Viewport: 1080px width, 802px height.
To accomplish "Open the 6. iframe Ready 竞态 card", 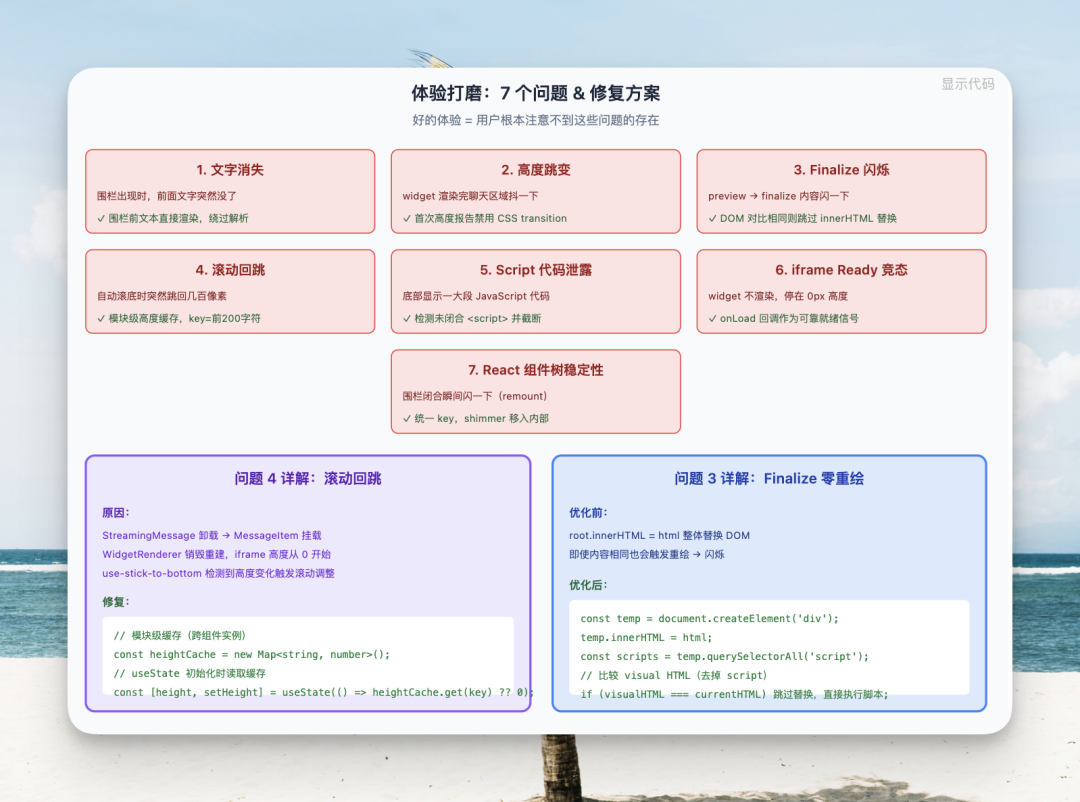I will pos(841,291).
